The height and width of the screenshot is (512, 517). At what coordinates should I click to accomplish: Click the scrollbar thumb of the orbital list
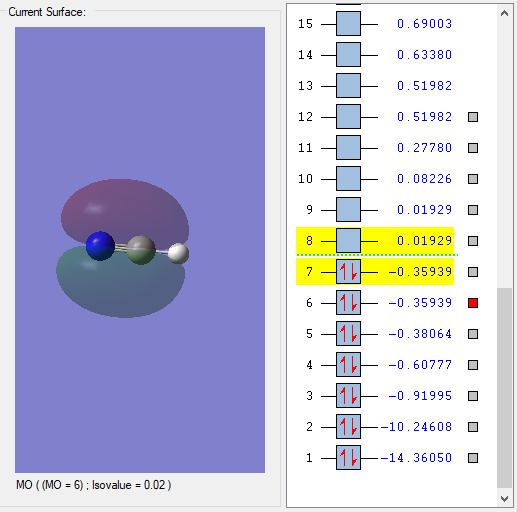(x=504, y=388)
